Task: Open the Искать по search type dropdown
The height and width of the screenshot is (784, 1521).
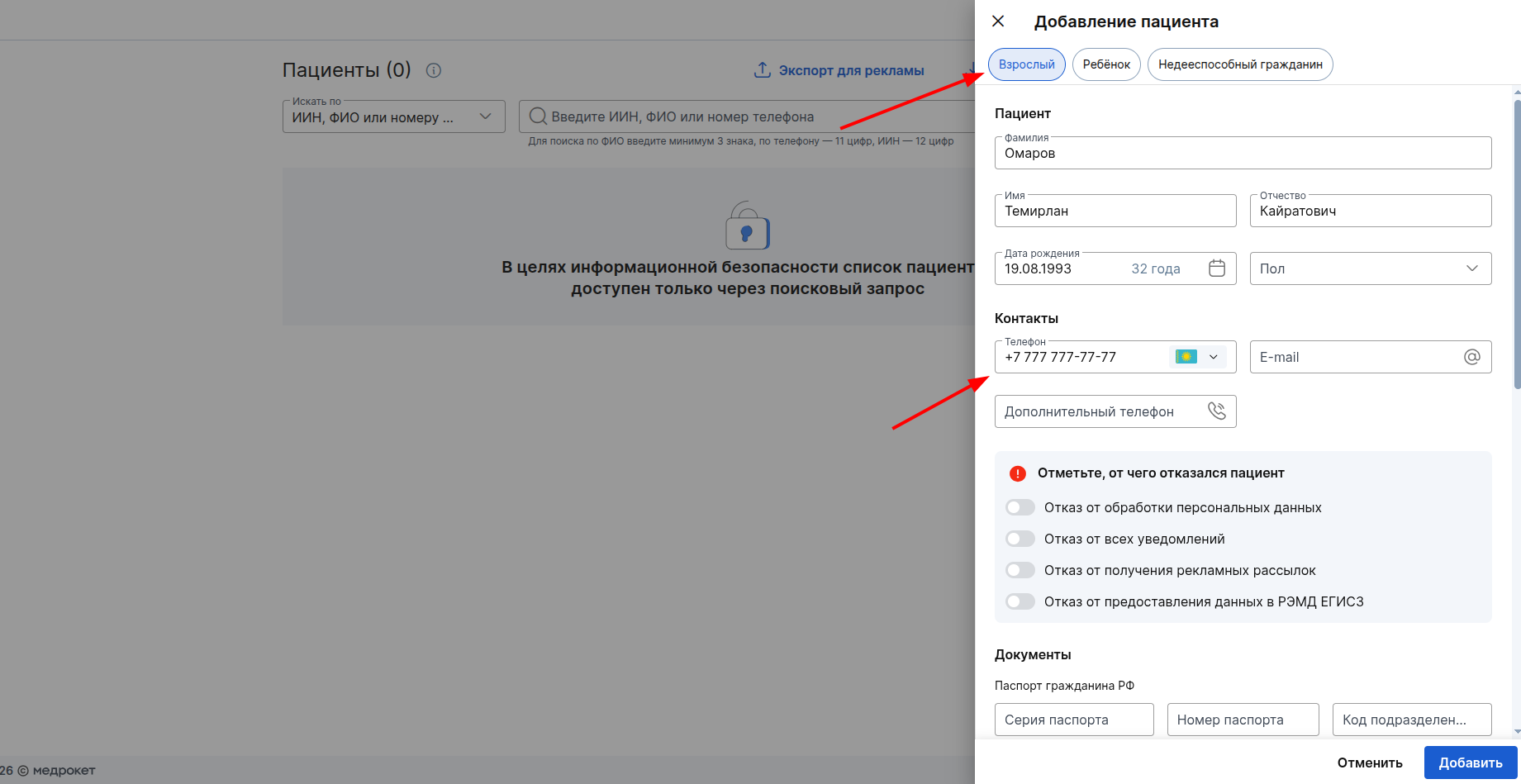Action: pyautogui.click(x=393, y=116)
